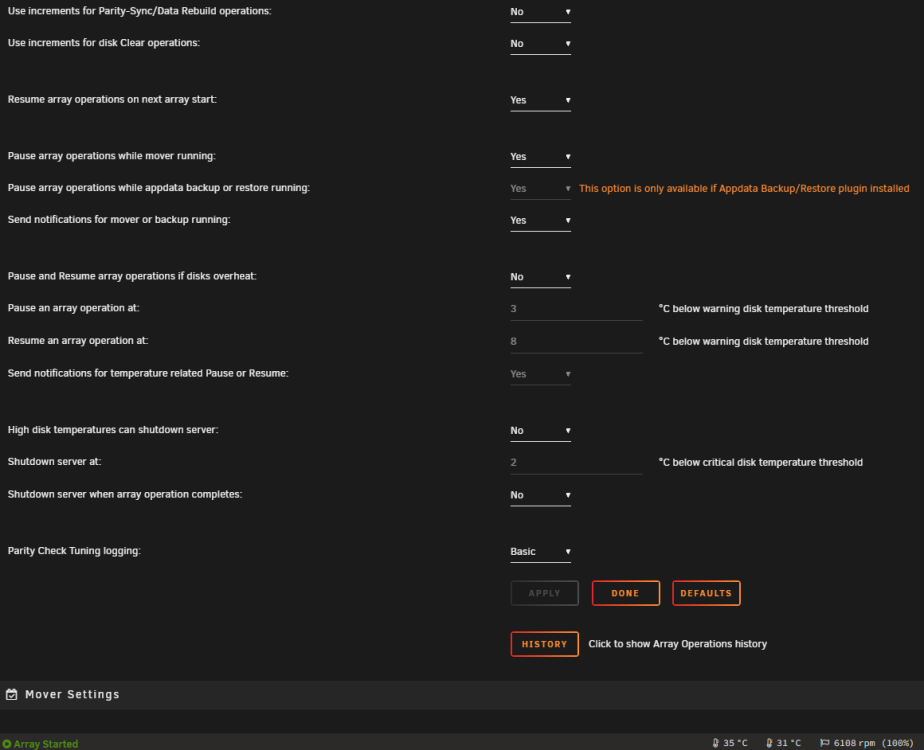This screenshot has width=924, height=750.
Task: Click the Pause an array operation at field
Action: click(x=576, y=309)
